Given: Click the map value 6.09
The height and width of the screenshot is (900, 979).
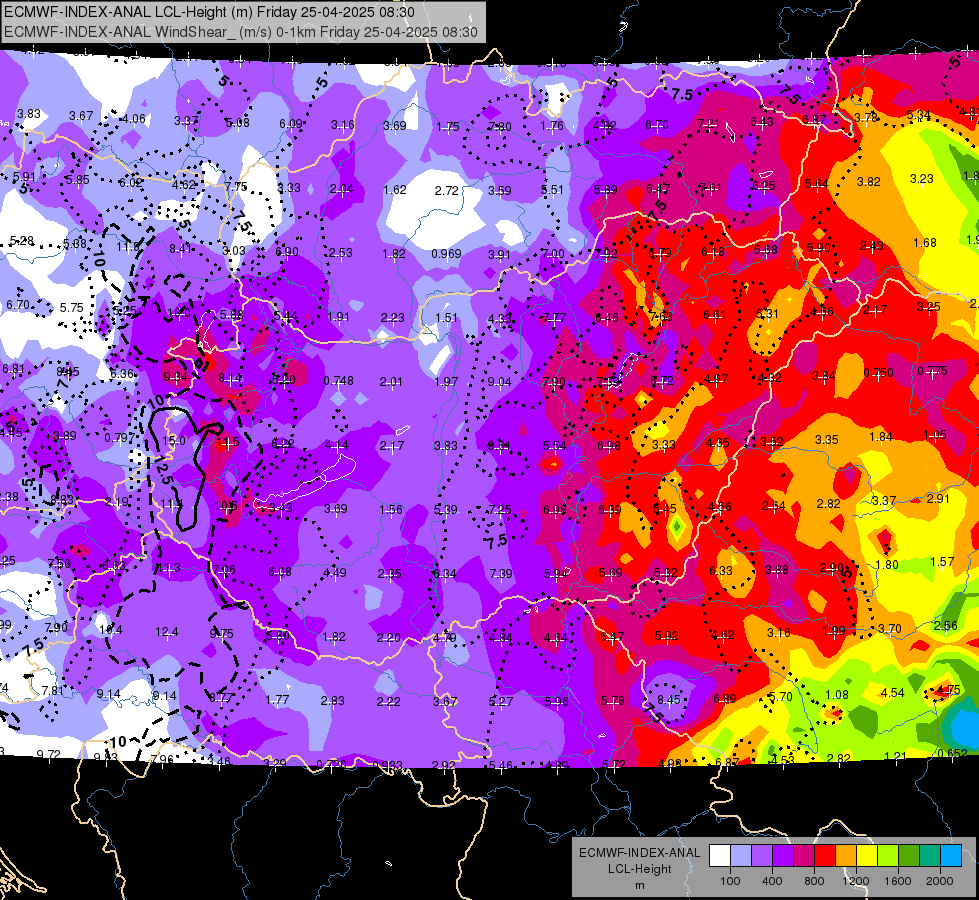Looking at the screenshot, I should pyautogui.click(x=291, y=124).
